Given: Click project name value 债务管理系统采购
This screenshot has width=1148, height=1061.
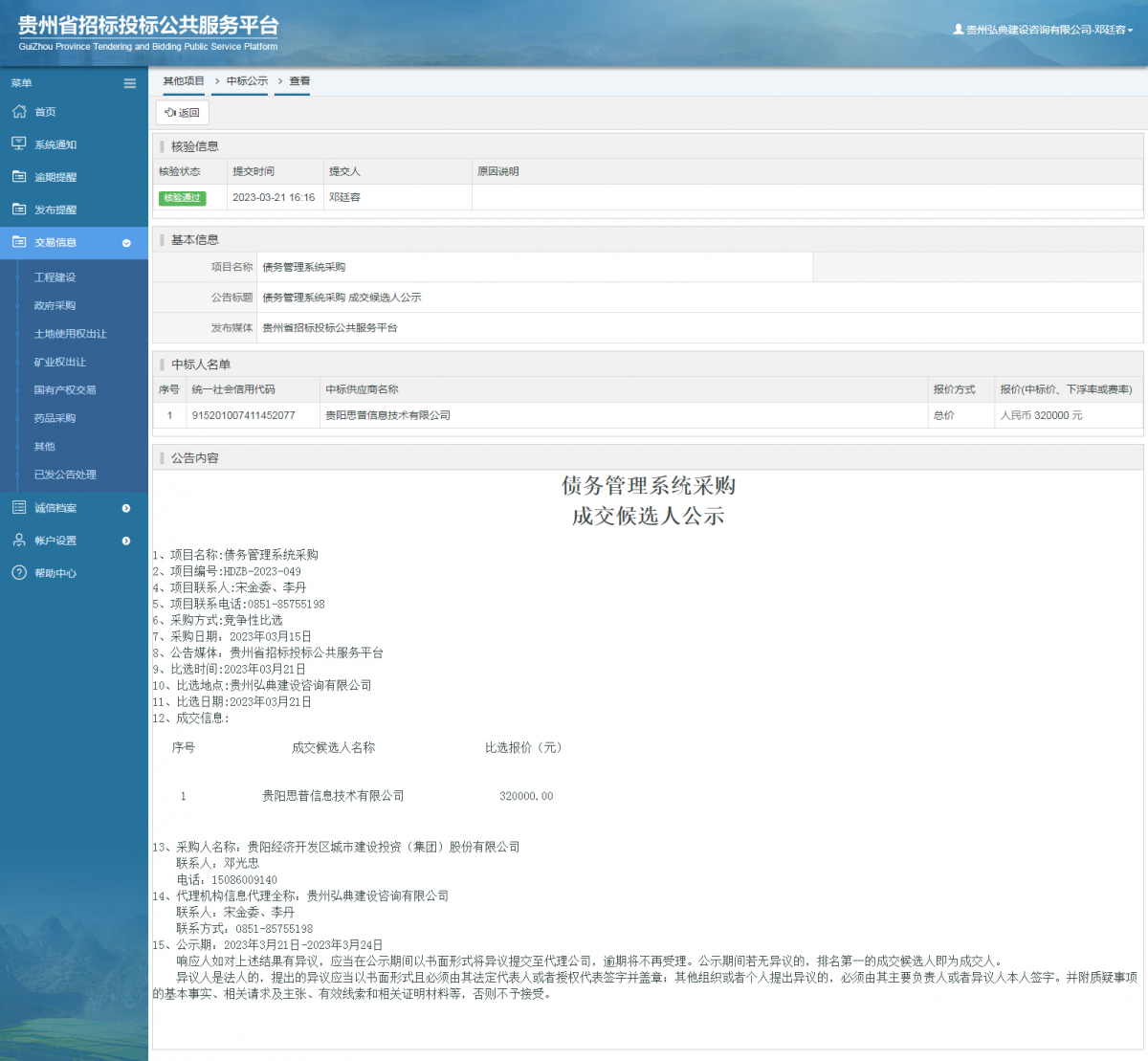Looking at the screenshot, I should pos(304,267).
